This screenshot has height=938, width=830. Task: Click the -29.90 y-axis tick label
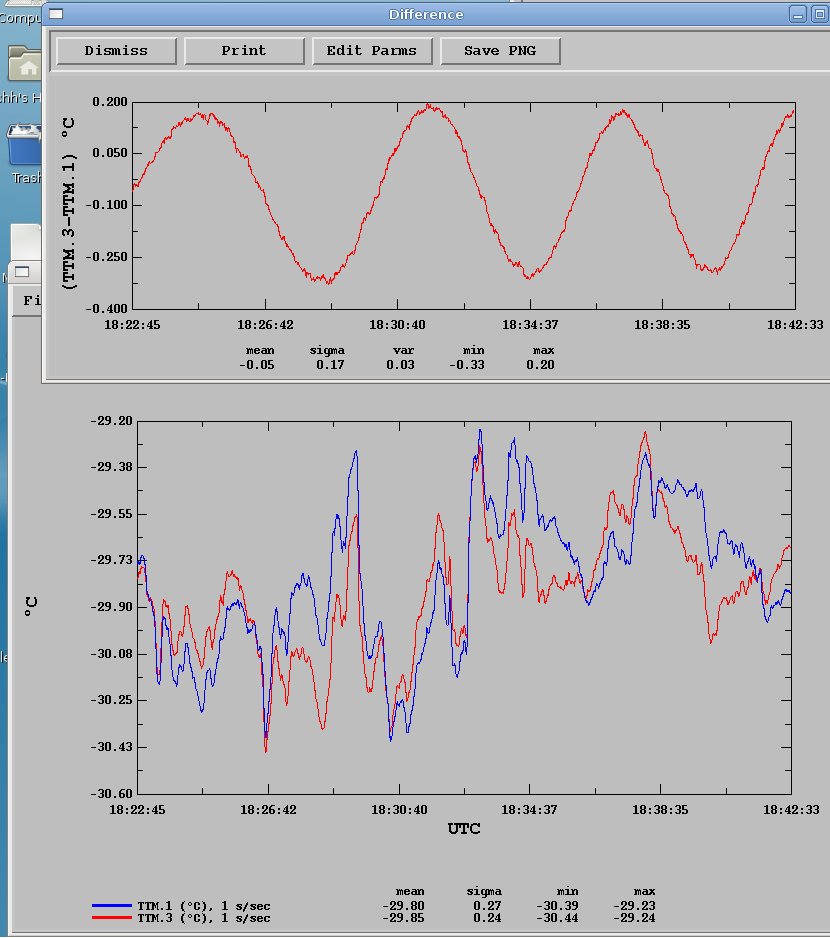click(111, 607)
